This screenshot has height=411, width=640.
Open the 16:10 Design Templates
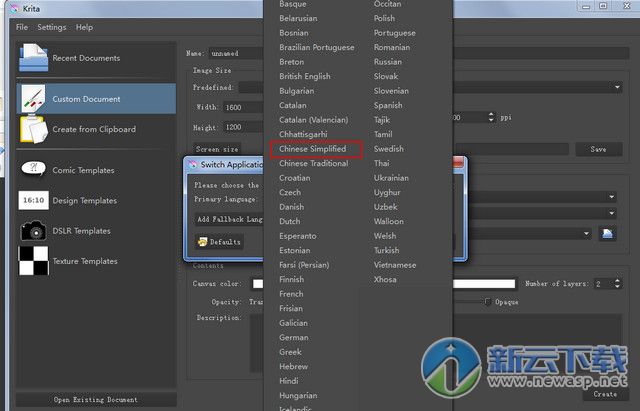coord(32,201)
